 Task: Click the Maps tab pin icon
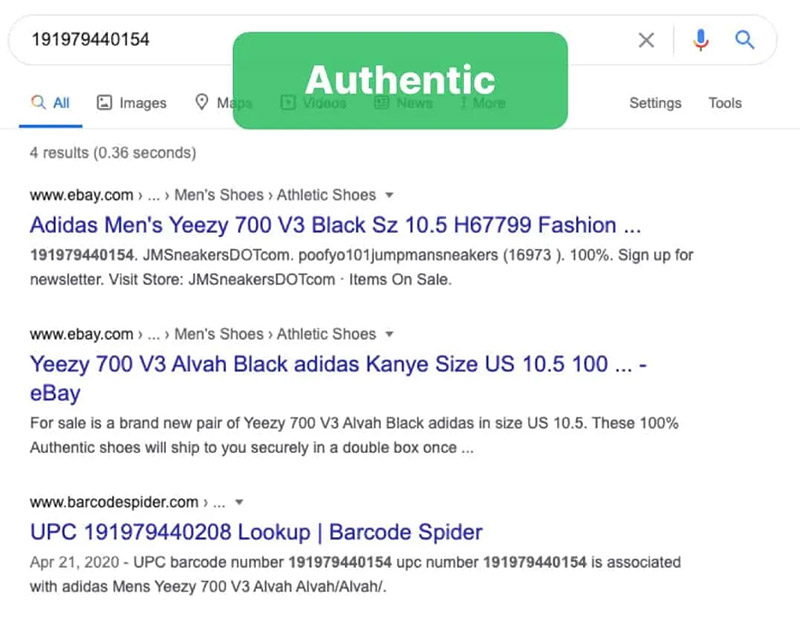coord(201,102)
